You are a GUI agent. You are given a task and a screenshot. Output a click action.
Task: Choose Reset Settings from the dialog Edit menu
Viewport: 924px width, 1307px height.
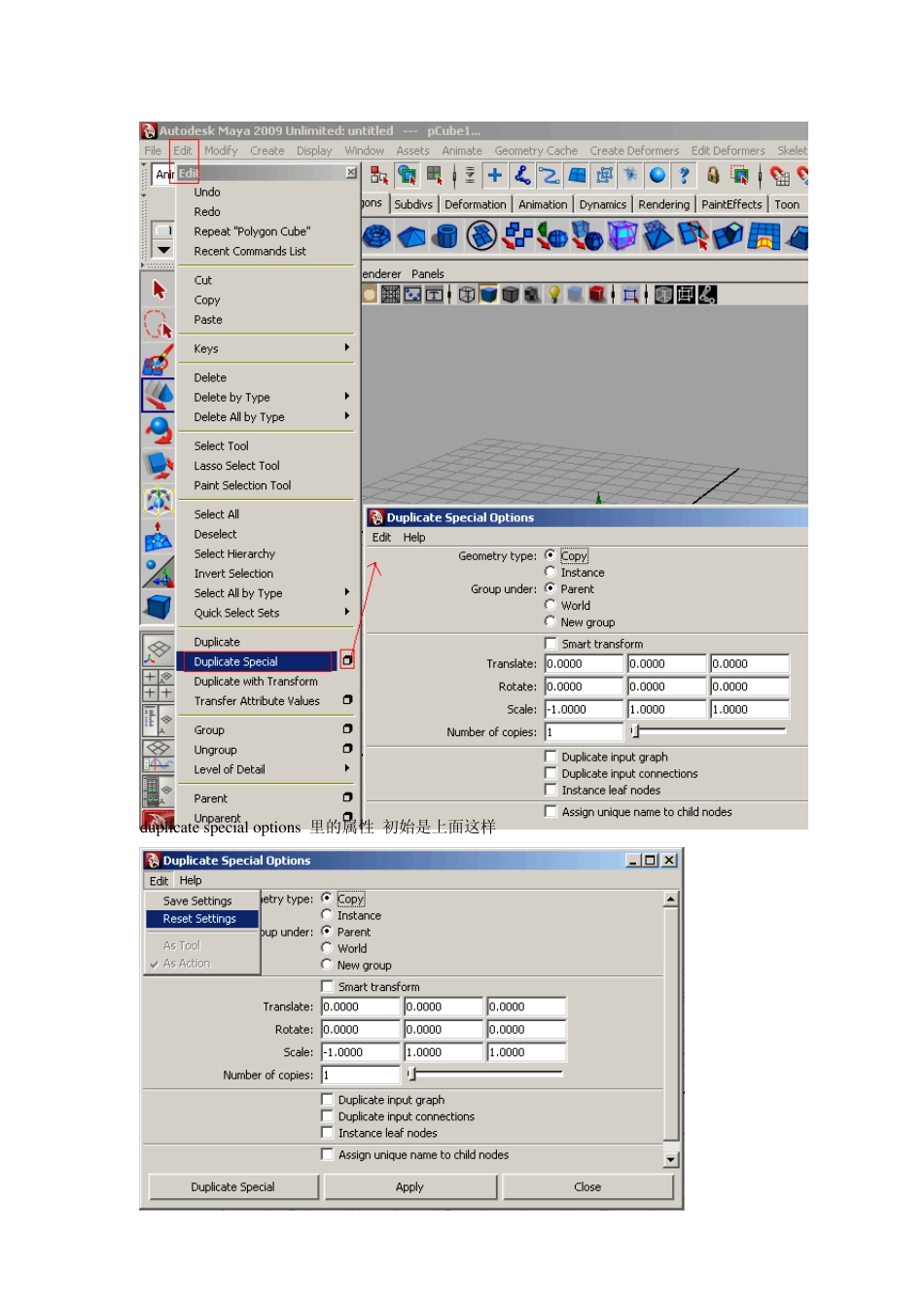tap(202, 919)
